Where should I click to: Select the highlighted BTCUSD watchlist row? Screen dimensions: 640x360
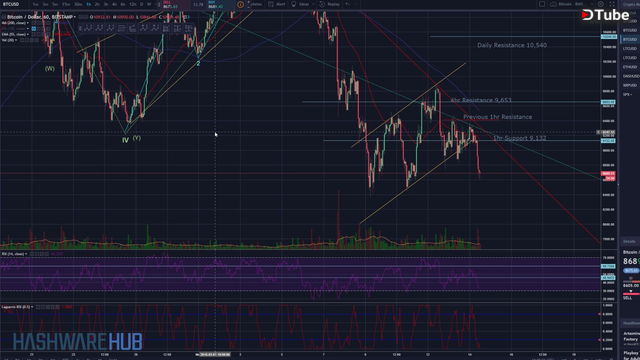630,39
